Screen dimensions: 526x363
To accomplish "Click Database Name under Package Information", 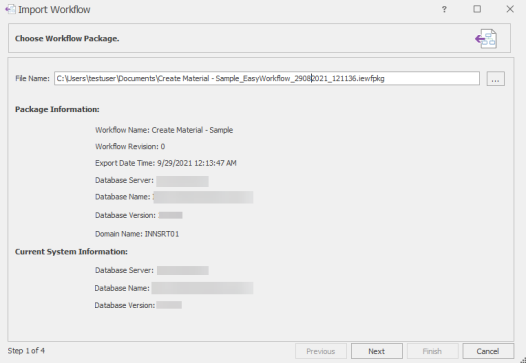I will coord(174,197).
